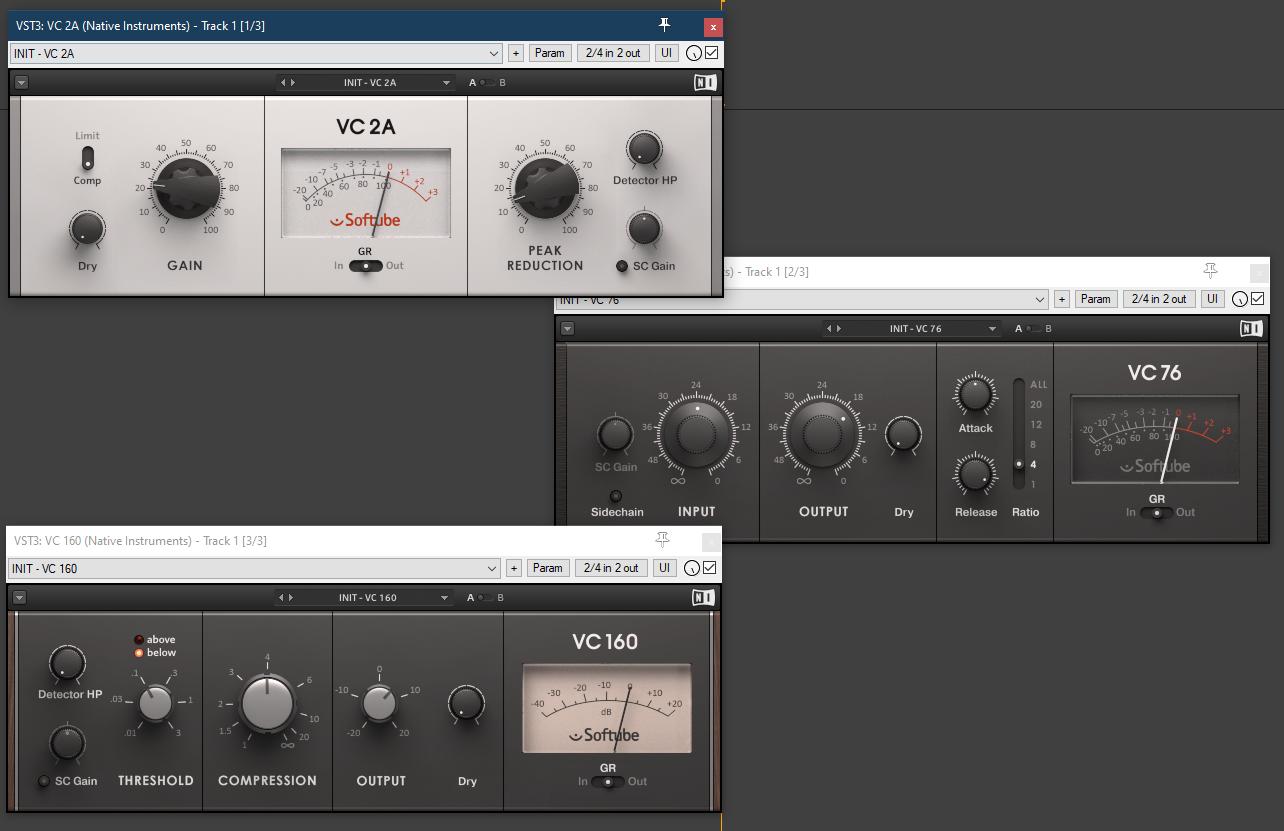This screenshot has width=1284, height=831.
Task: Click the VC 76 Dry knob
Action: coord(903,434)
